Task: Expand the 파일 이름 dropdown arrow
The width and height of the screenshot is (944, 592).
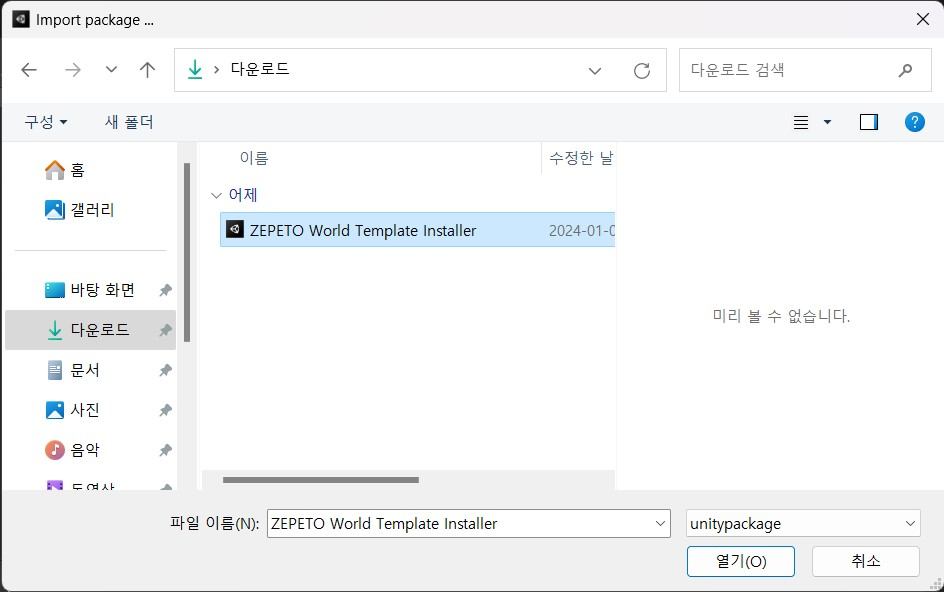Action: [660, 524]
